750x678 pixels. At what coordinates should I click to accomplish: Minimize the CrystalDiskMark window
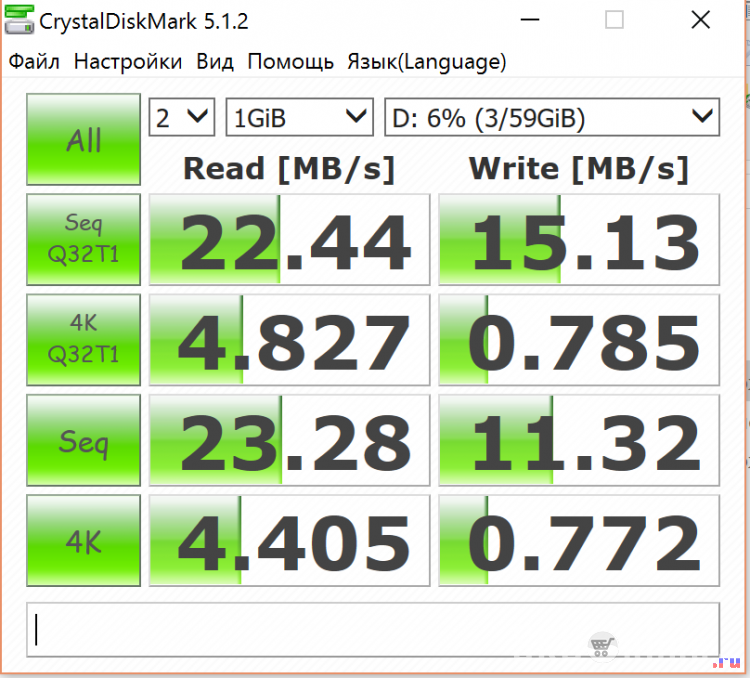(x=530, y=20)
